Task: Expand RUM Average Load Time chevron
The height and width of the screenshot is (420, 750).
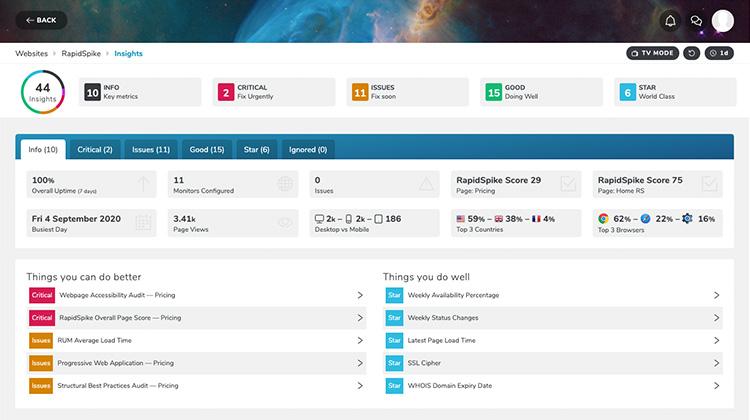Action: click(360, 341)
